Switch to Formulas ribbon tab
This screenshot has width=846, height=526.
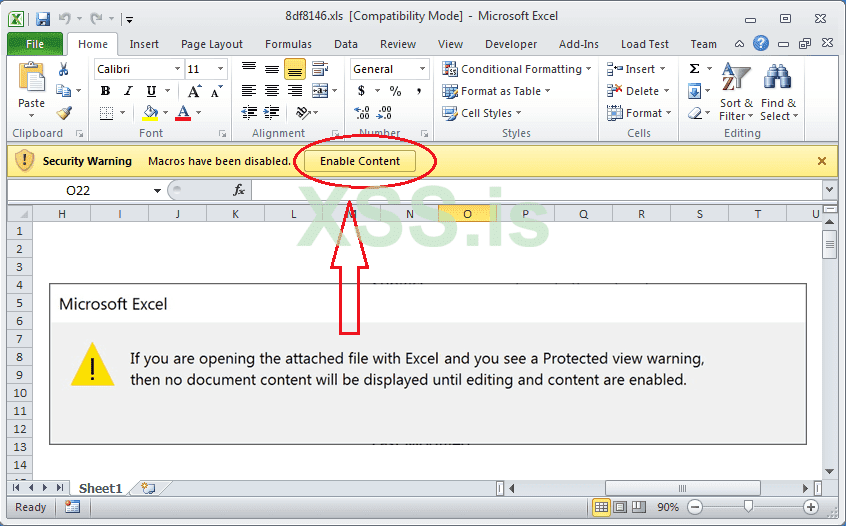[288, 44]
